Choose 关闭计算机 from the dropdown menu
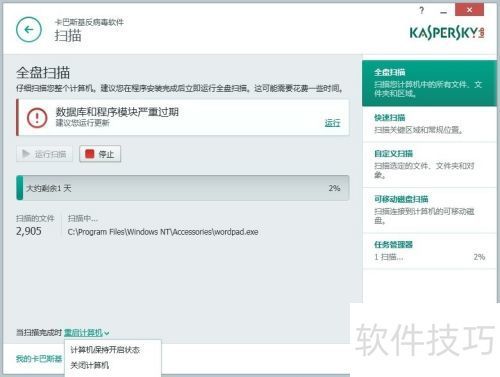This screenshot has width=500, height=377. (x=90, y=365)
